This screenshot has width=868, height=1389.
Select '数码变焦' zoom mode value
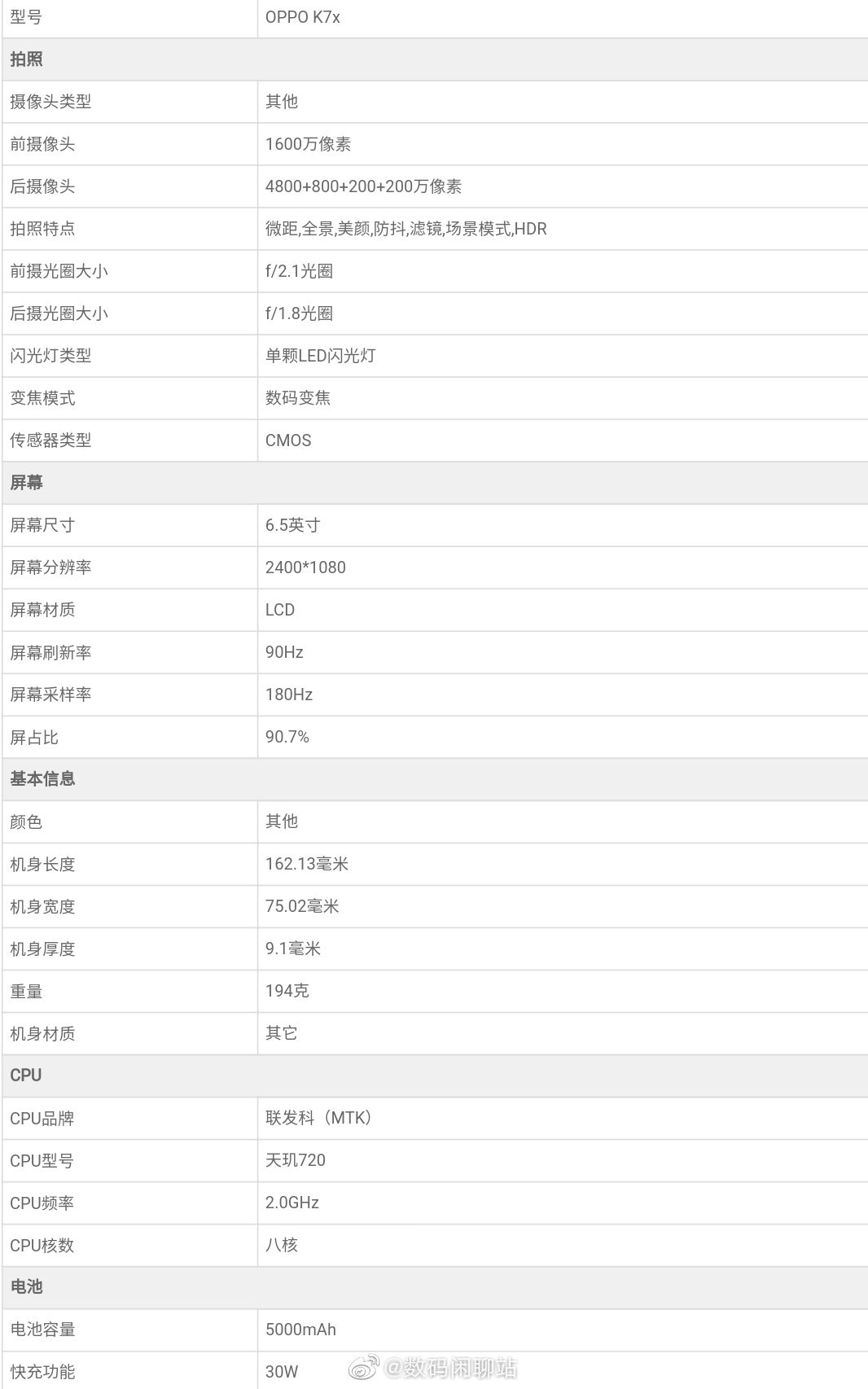298,398
